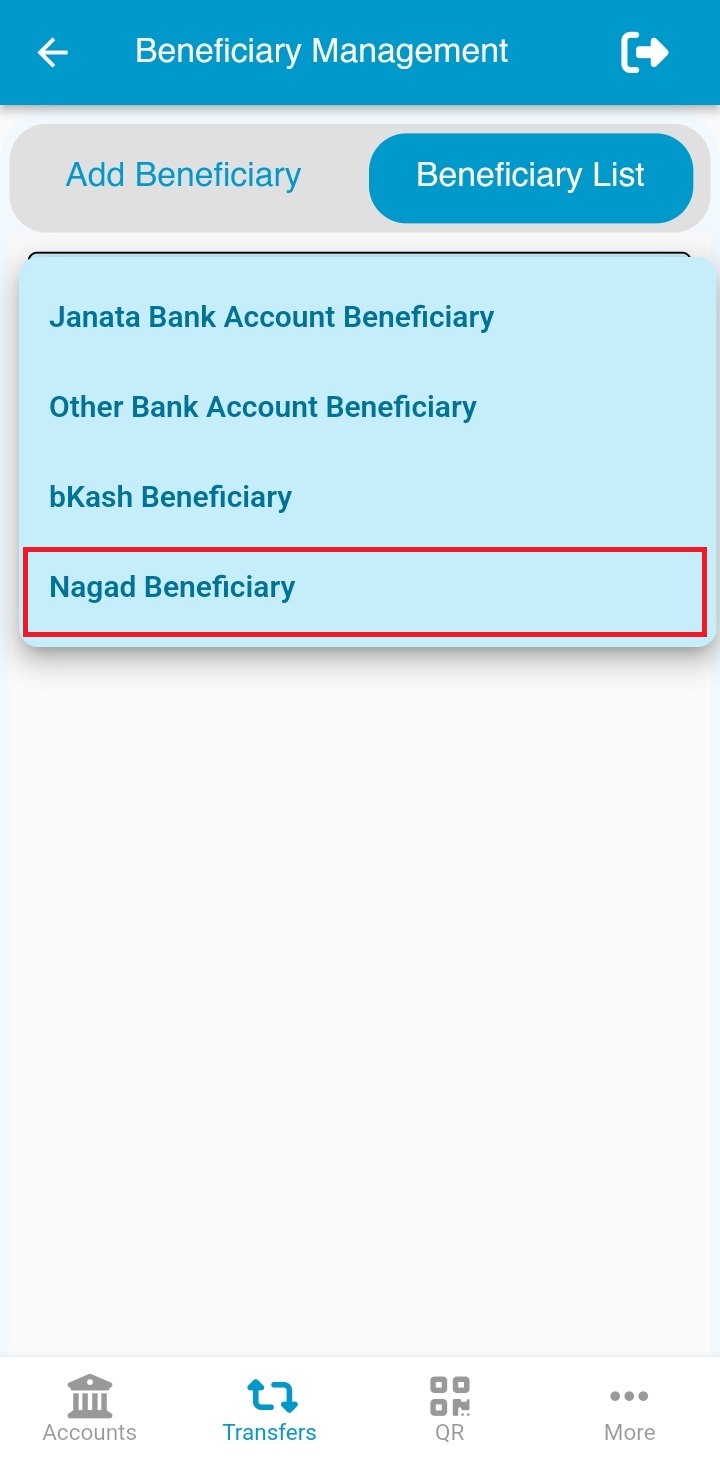Tap the Accounts bank building icon
Screen dimensions: 720x1462
coord(90,1395)
